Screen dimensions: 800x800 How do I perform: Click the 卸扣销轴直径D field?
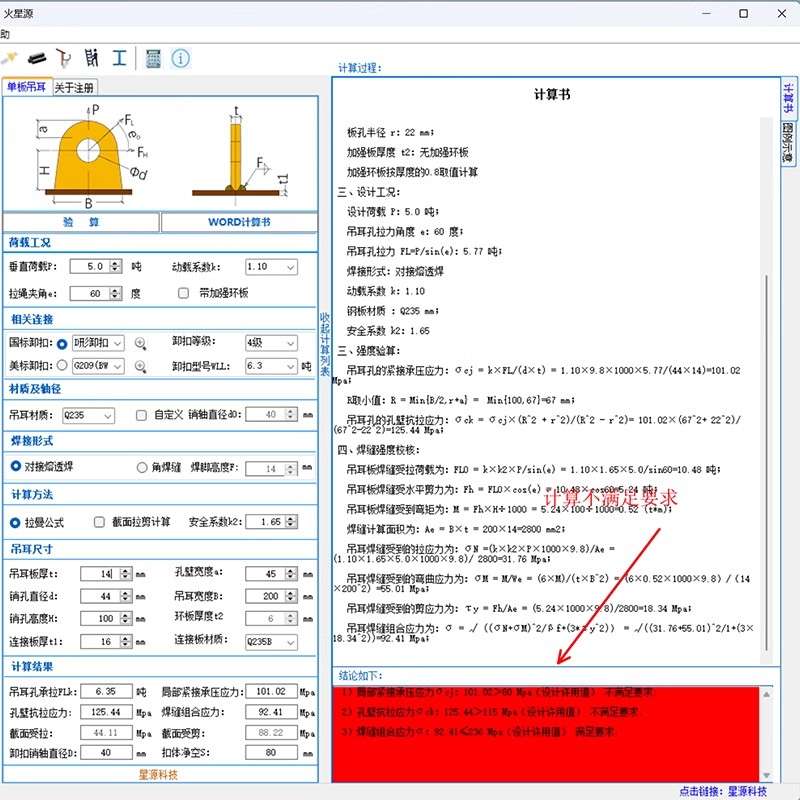tap(106, 753)
